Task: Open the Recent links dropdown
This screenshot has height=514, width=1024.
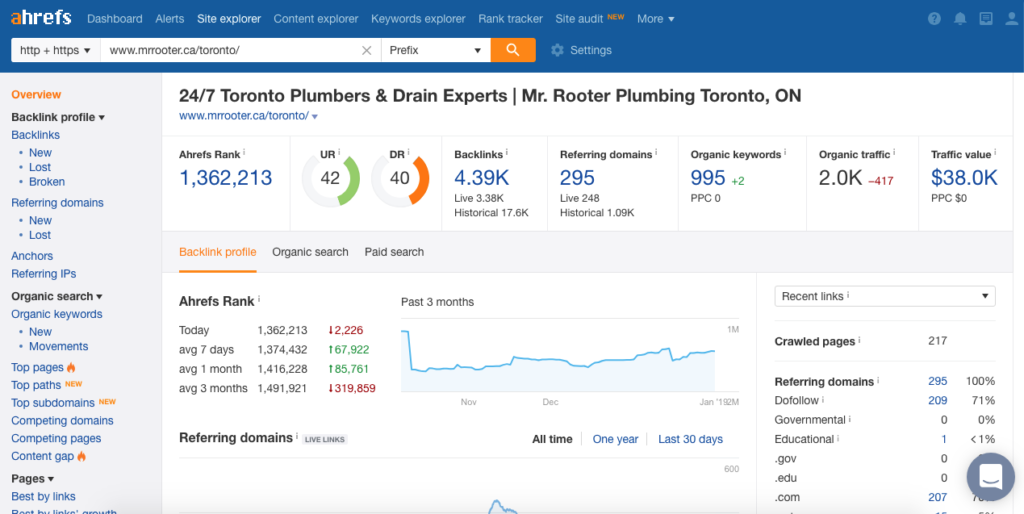Action: point(885,296)
